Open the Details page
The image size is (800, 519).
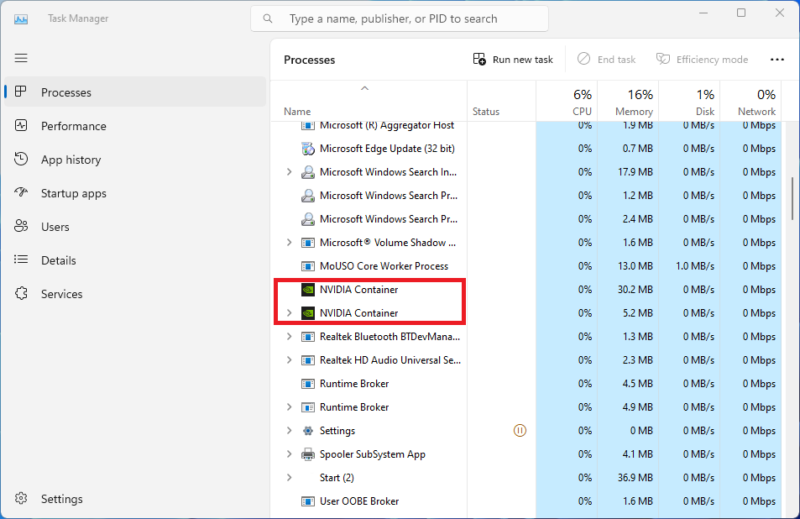coord(135,260)
